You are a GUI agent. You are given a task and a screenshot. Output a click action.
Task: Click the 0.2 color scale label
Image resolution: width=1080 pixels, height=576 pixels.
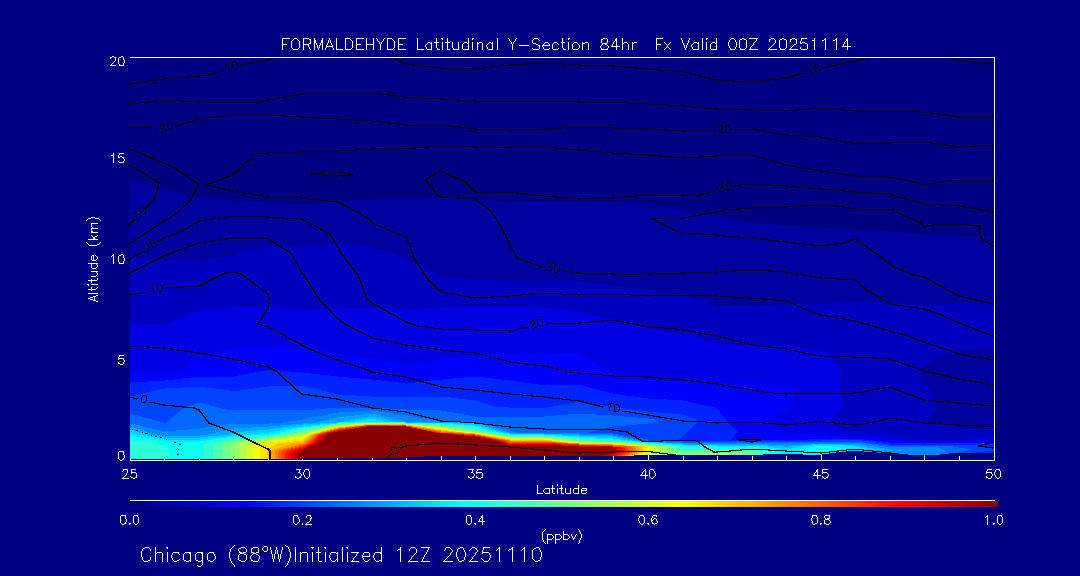click(x=302, y=520)
